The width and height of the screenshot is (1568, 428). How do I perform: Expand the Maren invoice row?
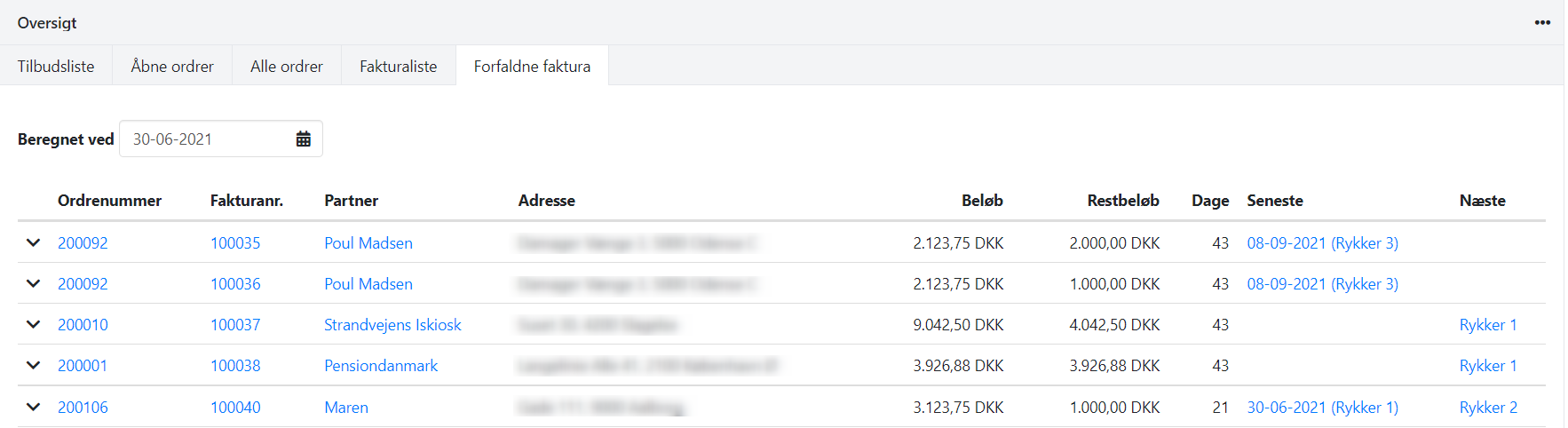coord(34,407)
